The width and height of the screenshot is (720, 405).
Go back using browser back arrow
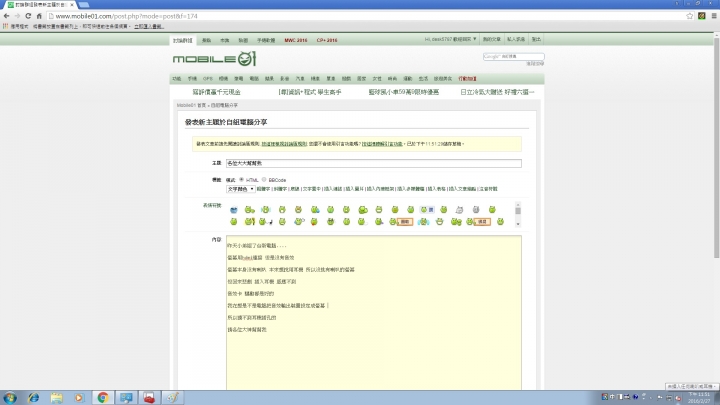[6, 16]
